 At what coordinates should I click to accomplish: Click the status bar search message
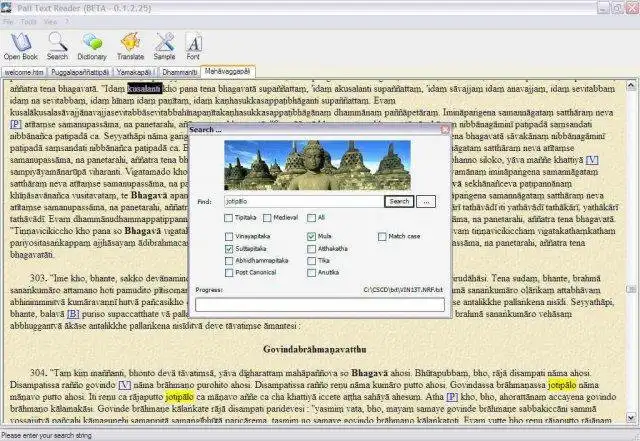click(x=46, y=435)
